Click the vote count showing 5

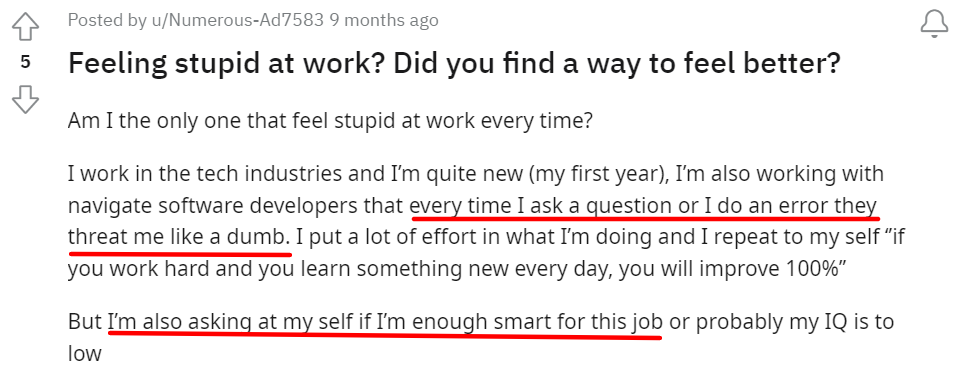point(26,62)
